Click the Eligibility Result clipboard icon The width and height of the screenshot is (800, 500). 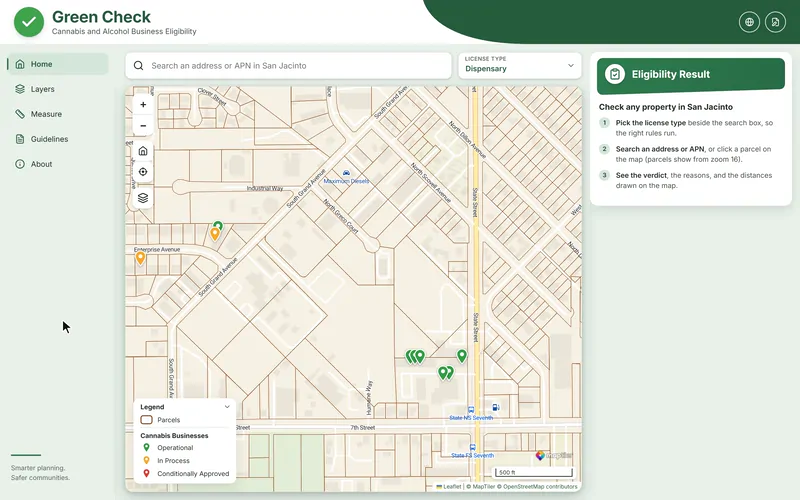coord(615,74)
